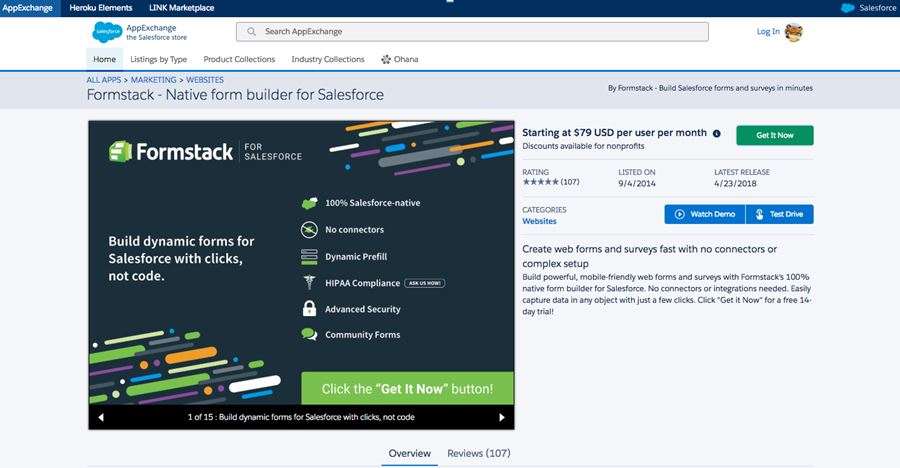This screenshot has width=900, height=468.
Task: Click the Dynamic Prefill icon
Action: 309,257
